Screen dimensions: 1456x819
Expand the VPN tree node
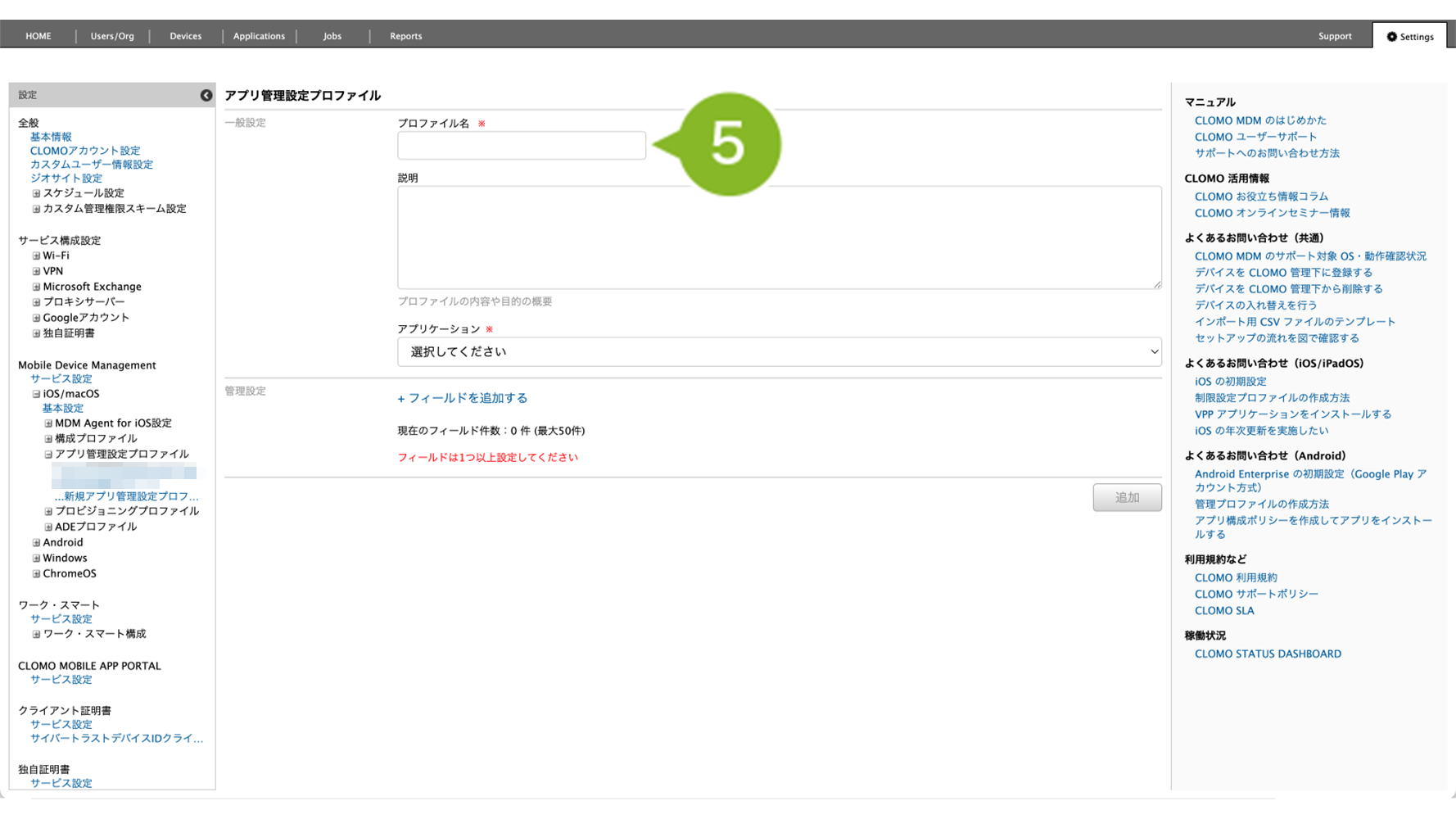pyautogui.click(x=36, y=272)
